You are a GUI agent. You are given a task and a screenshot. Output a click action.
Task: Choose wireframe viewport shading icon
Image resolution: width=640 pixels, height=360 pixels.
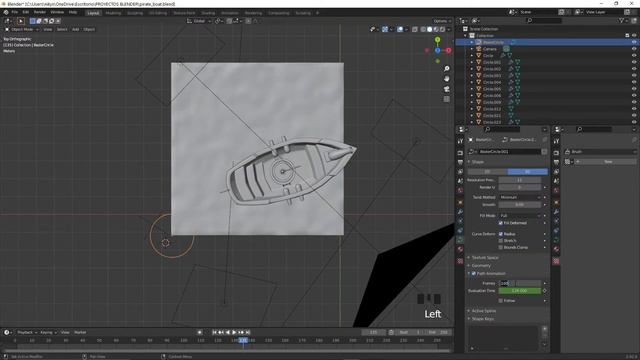point(423,29)
